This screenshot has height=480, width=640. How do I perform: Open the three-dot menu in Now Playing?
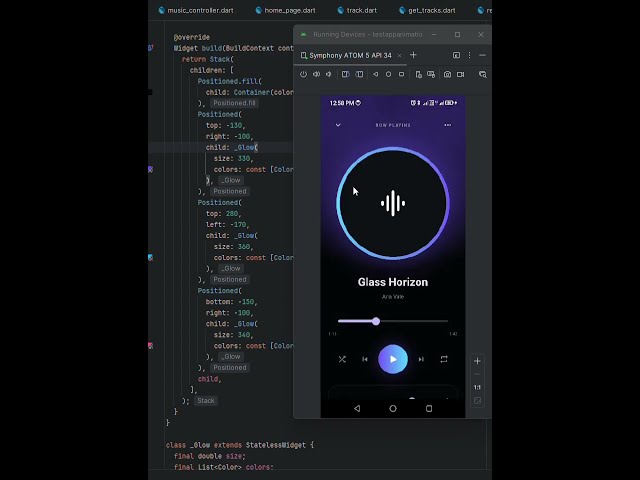coord(448,125)
